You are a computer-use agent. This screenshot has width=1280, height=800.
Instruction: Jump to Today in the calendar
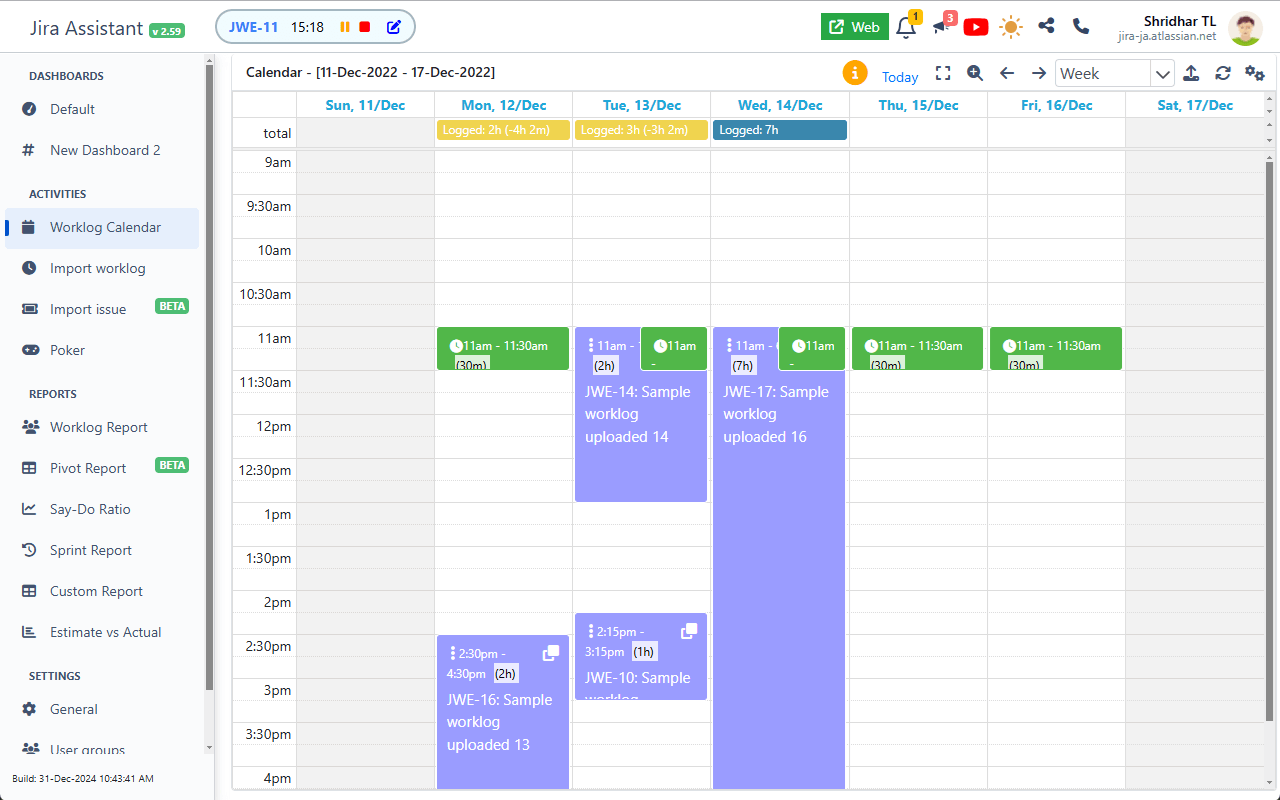click(899, 77)
